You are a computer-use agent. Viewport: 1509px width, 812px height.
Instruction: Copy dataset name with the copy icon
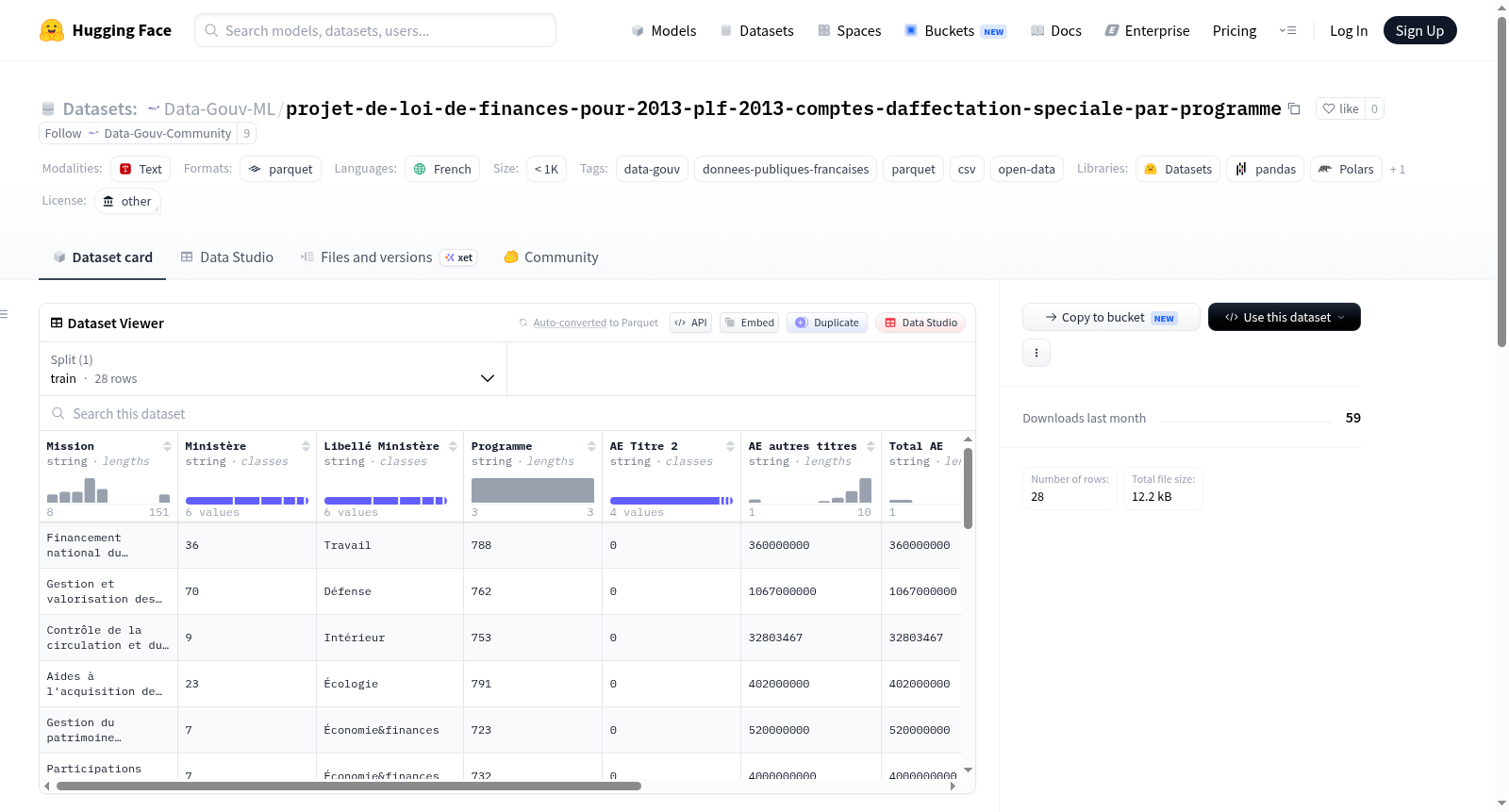point(1294,108)
